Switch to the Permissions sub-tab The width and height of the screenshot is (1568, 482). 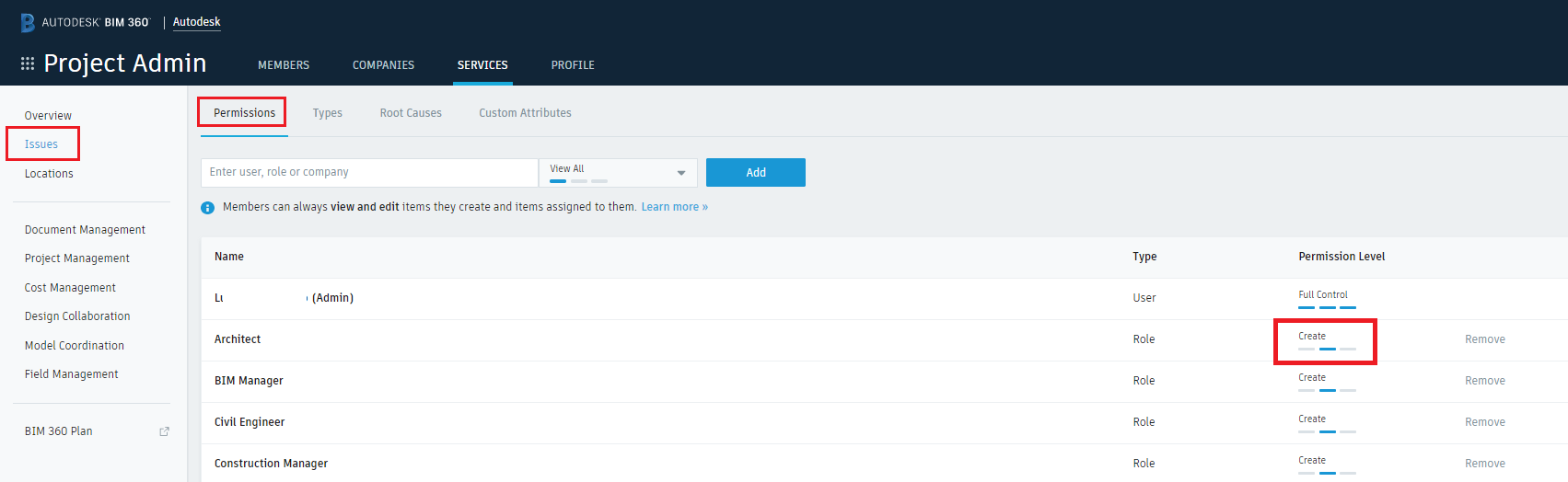tap(244, 113)
